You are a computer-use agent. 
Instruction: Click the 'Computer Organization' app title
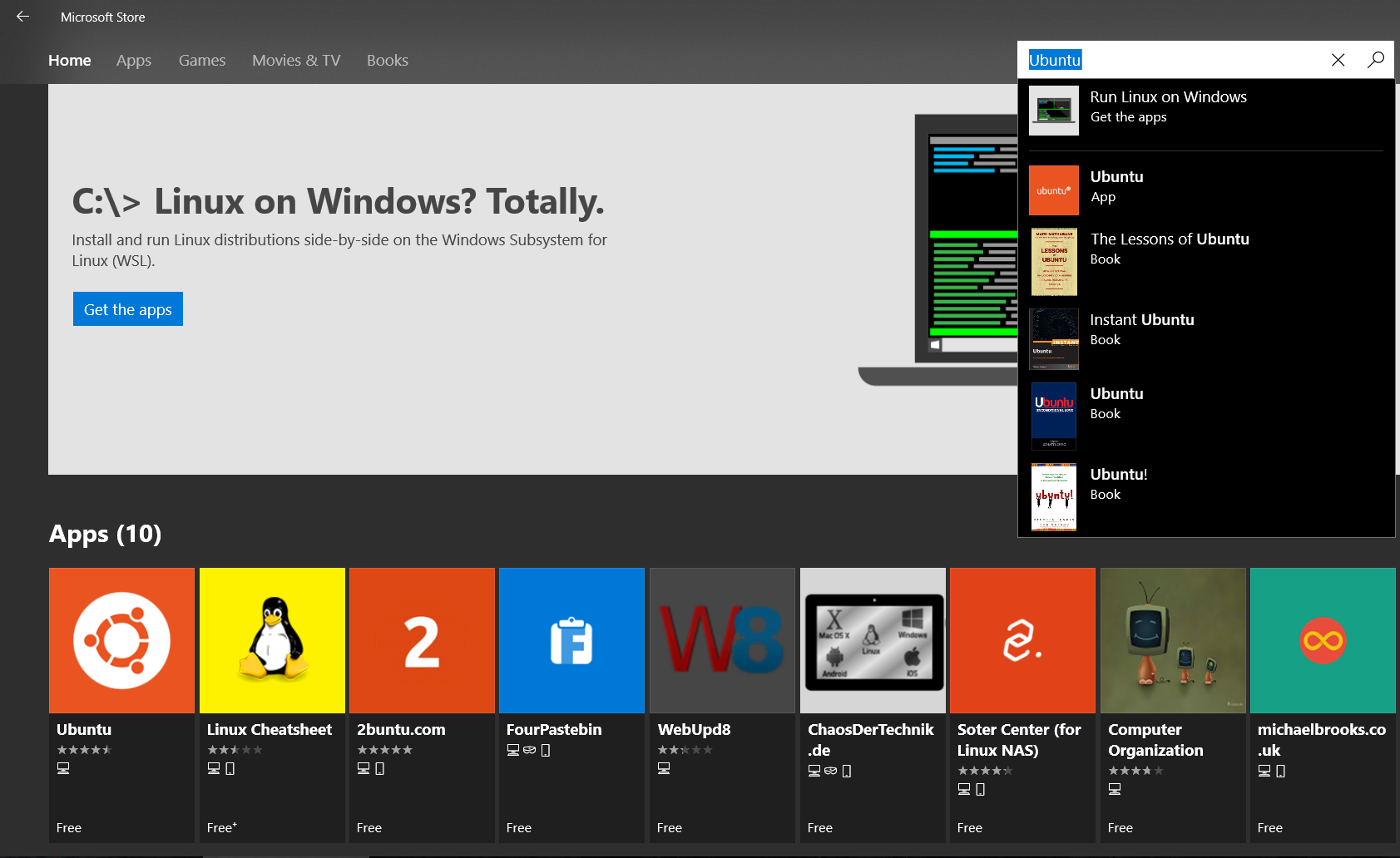coord(1155,740)
